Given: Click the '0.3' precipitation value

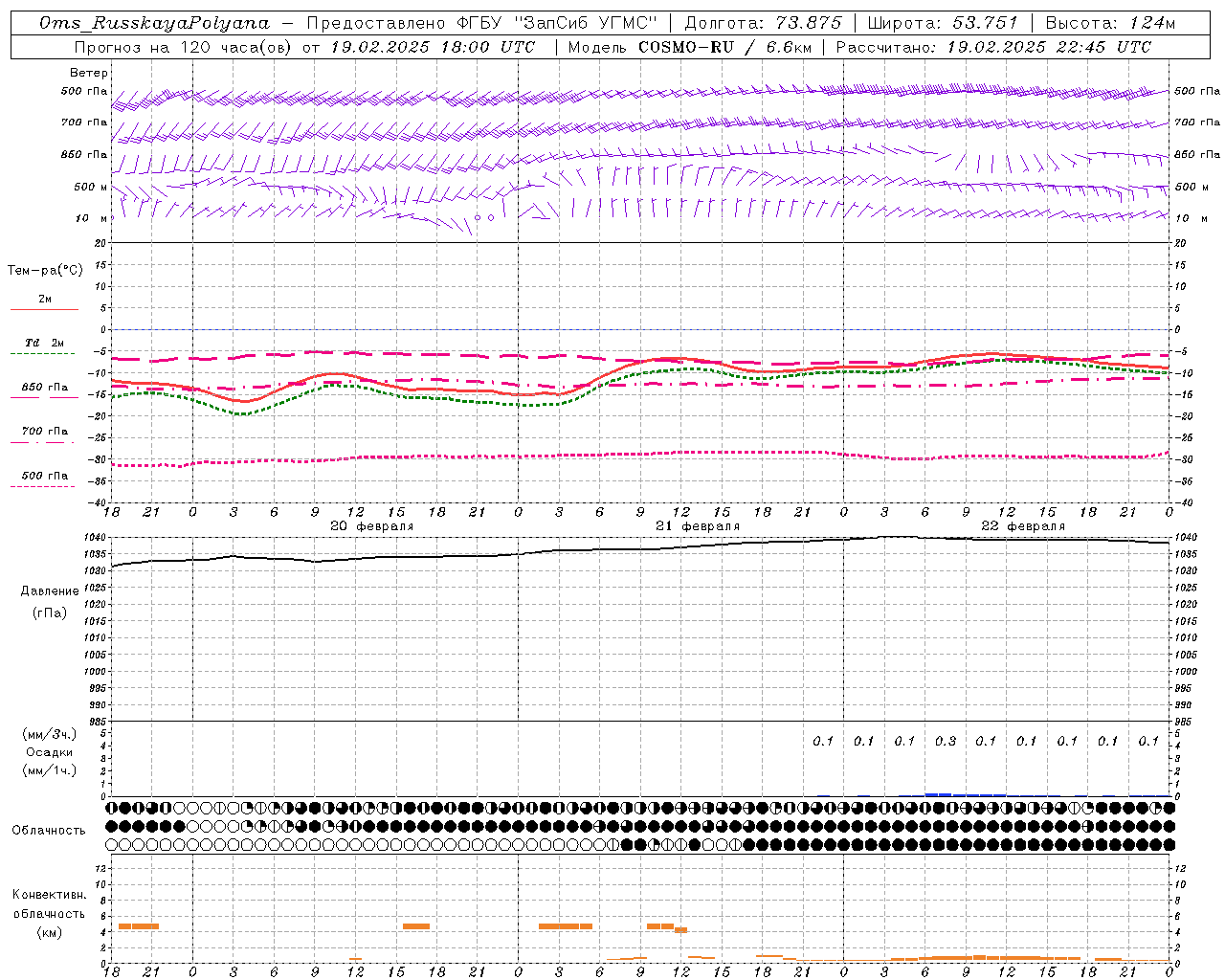Looking at the screenshot, I should (946, 741).
